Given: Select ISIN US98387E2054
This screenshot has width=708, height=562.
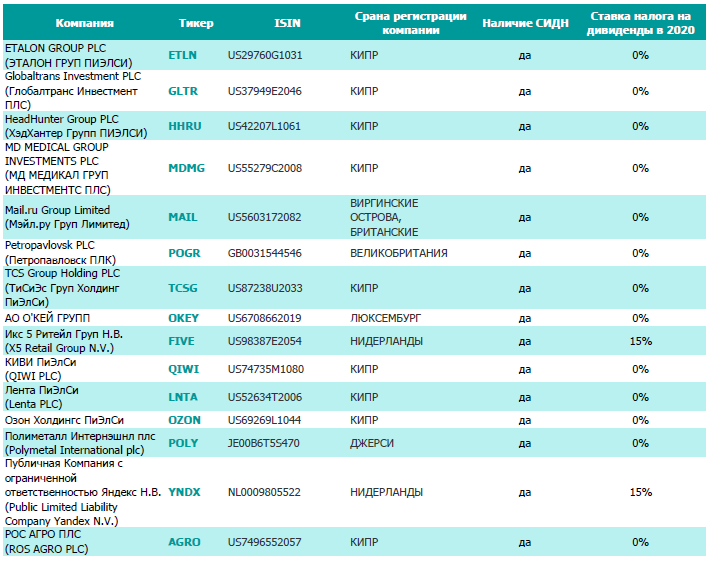Looking at the screenshot, I should click(264, 341).
